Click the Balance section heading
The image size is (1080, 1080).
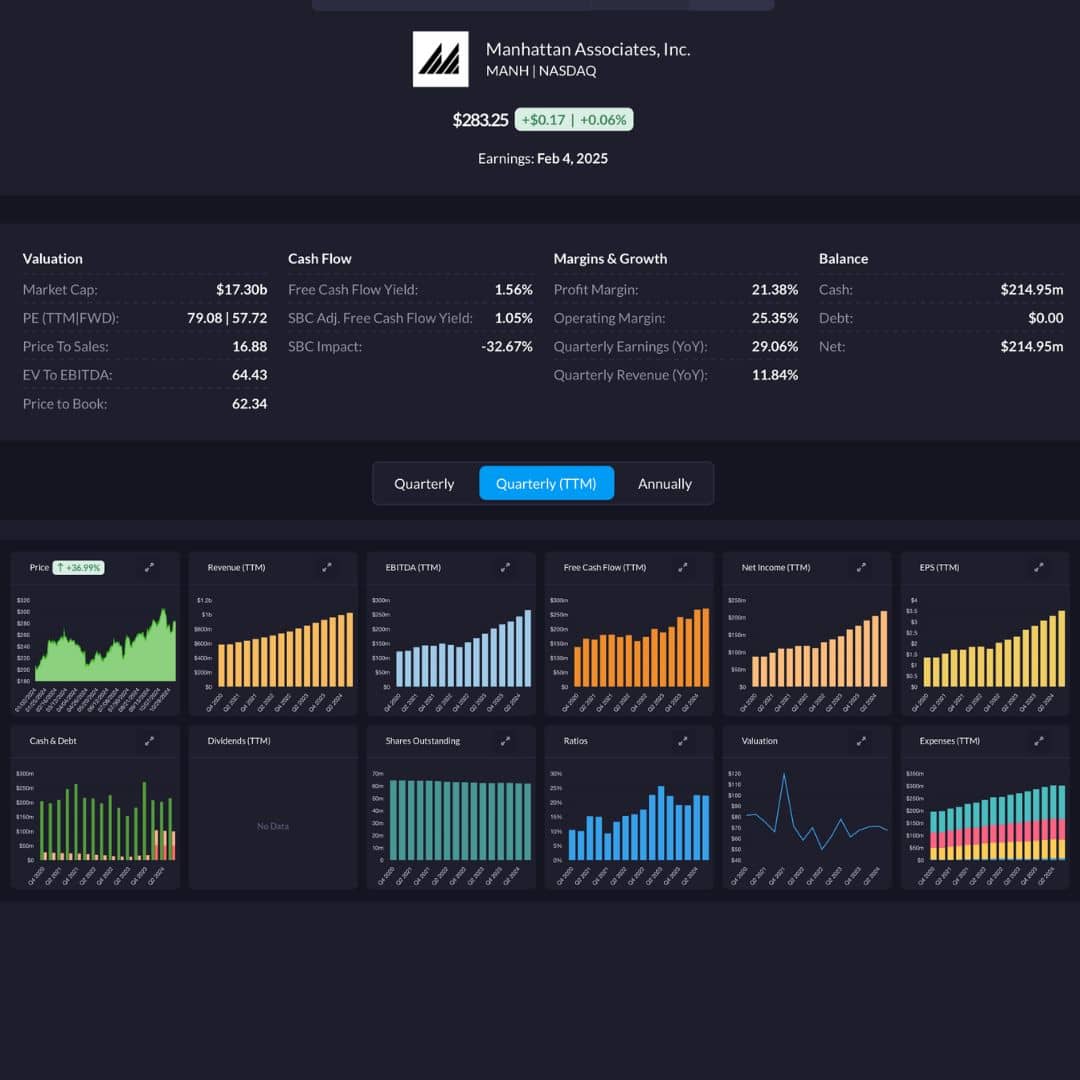(843, 259)
